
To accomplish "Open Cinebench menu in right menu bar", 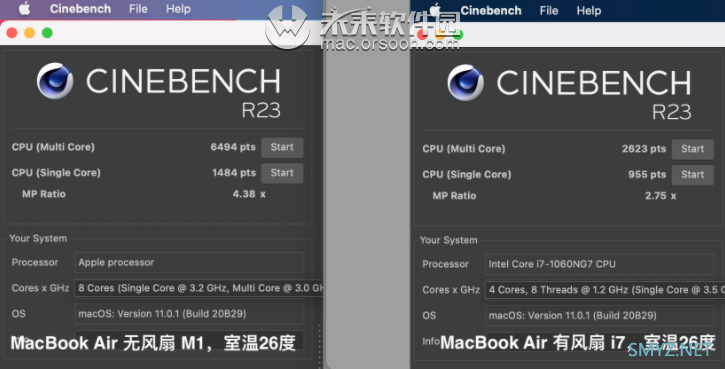I will click(x=491, y=11).
